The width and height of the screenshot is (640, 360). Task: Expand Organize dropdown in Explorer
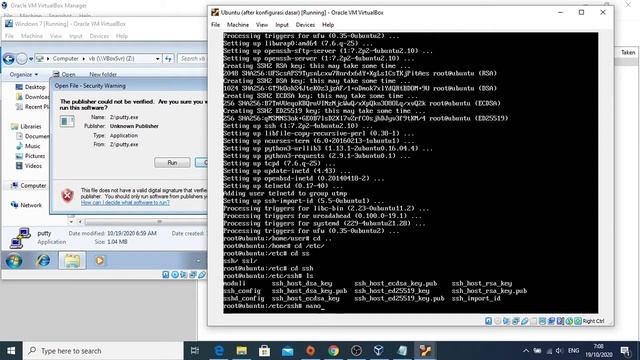pyautogui.click(x=24, y=74)
